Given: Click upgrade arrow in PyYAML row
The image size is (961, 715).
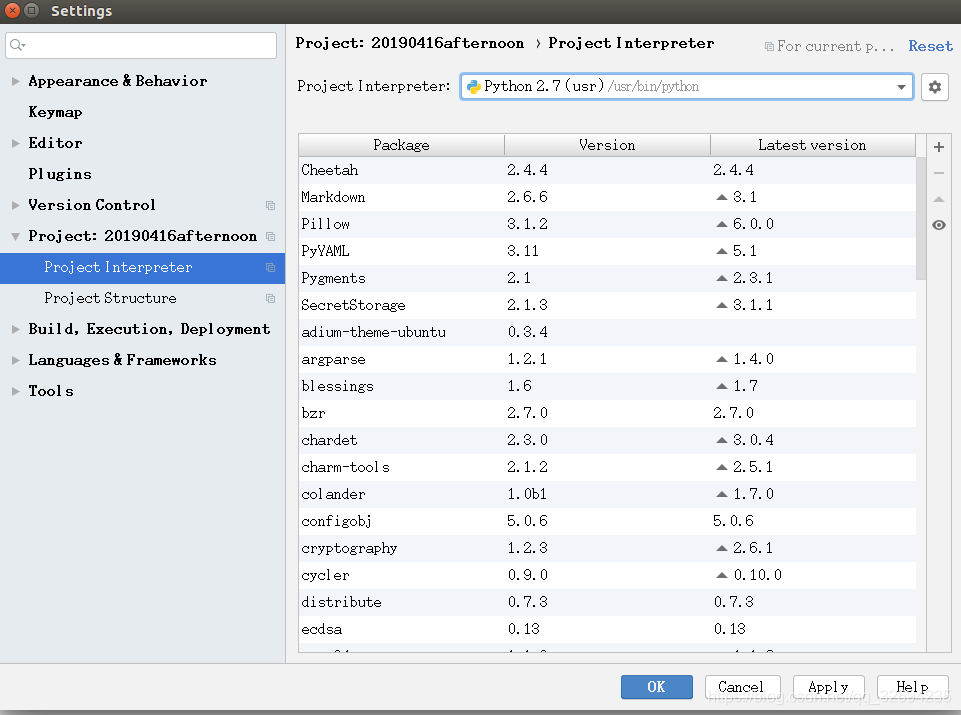Looking at the screenshot, I should click(x=722, y=251).
